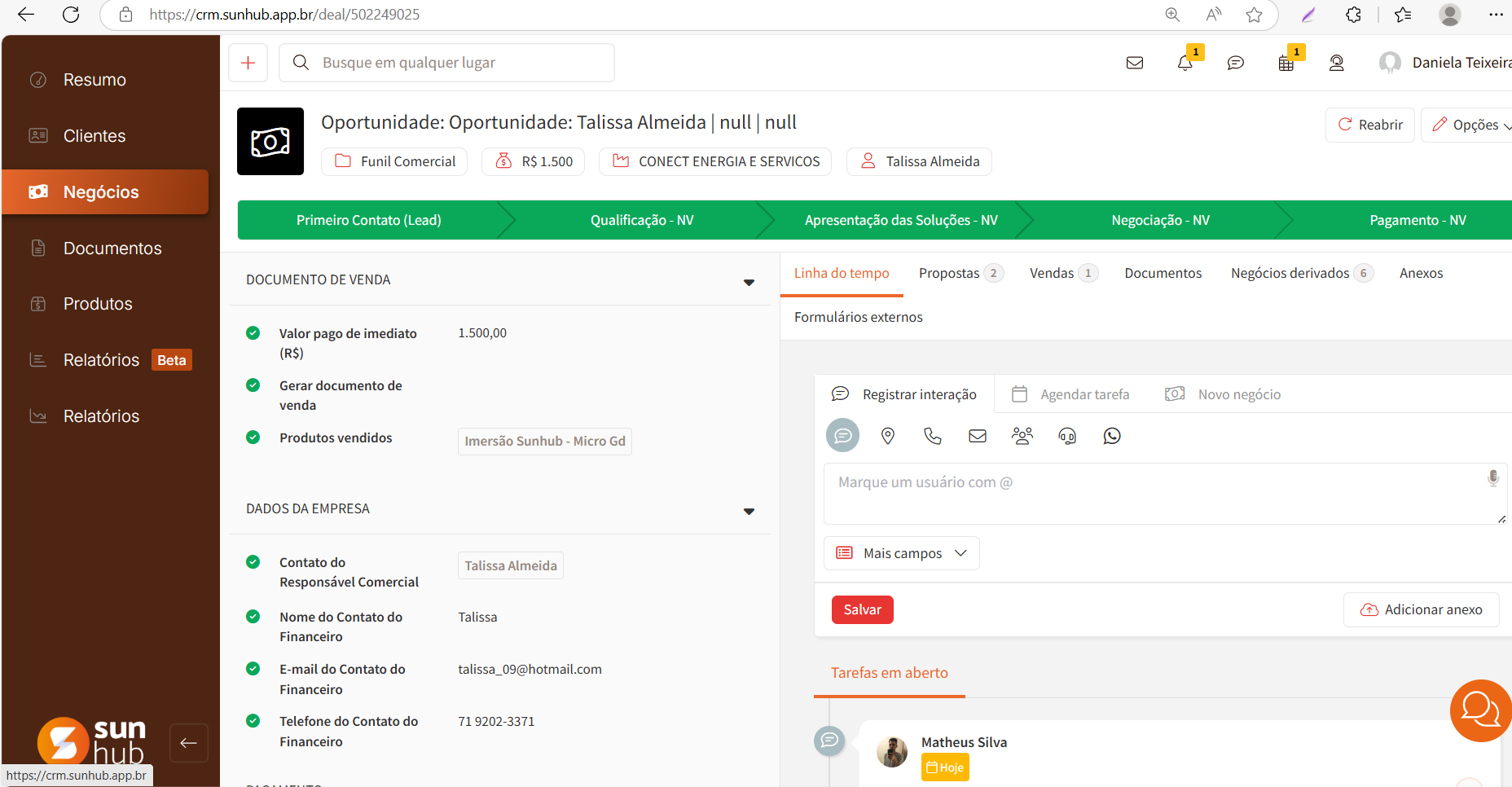Select the Negociação - NV pipeline stage

coord(1160,220)
